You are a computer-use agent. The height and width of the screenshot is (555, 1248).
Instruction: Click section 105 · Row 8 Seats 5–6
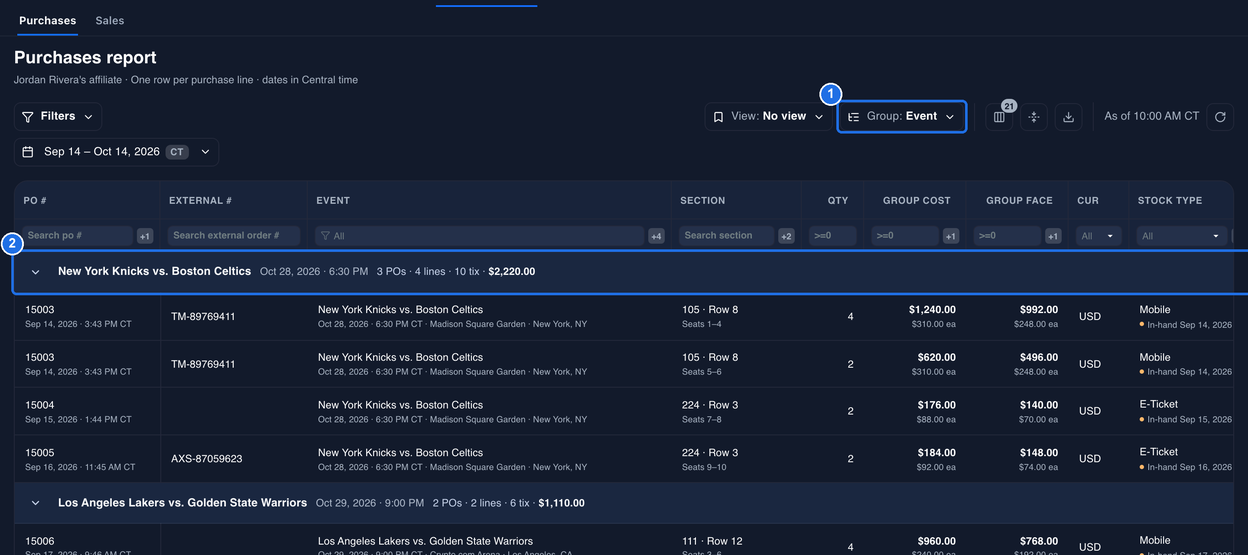coord(710,364)
